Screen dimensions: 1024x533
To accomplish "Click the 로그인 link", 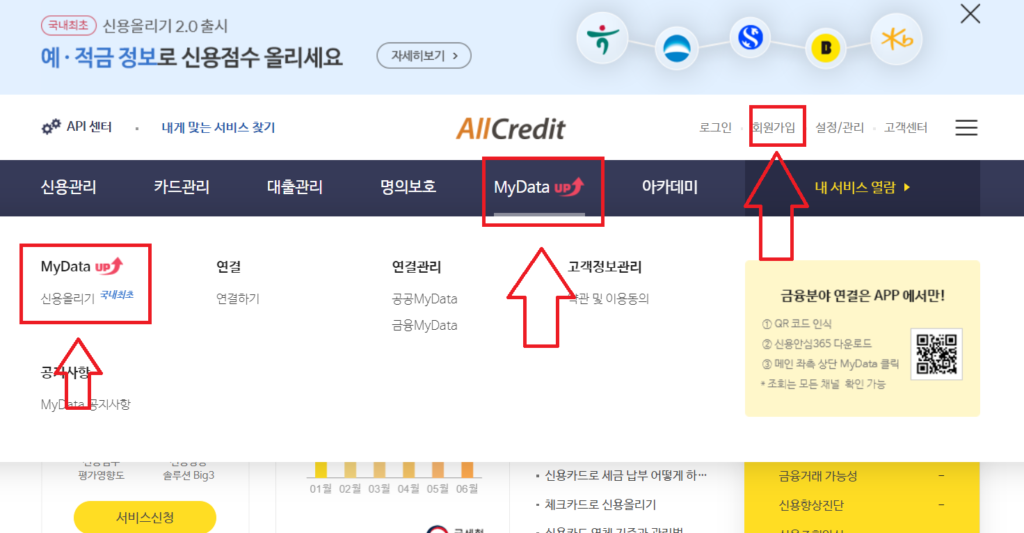I will point(715,127).
